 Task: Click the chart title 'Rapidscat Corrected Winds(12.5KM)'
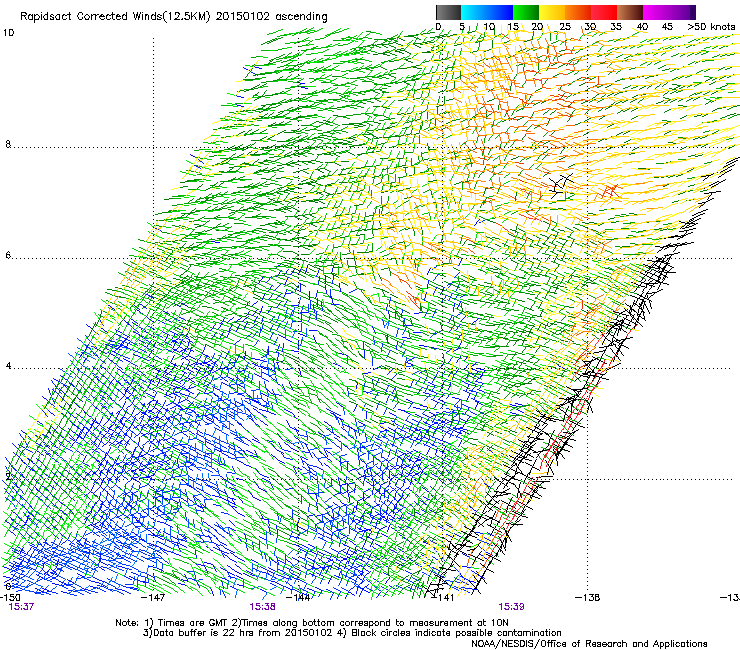coord(115,17)
